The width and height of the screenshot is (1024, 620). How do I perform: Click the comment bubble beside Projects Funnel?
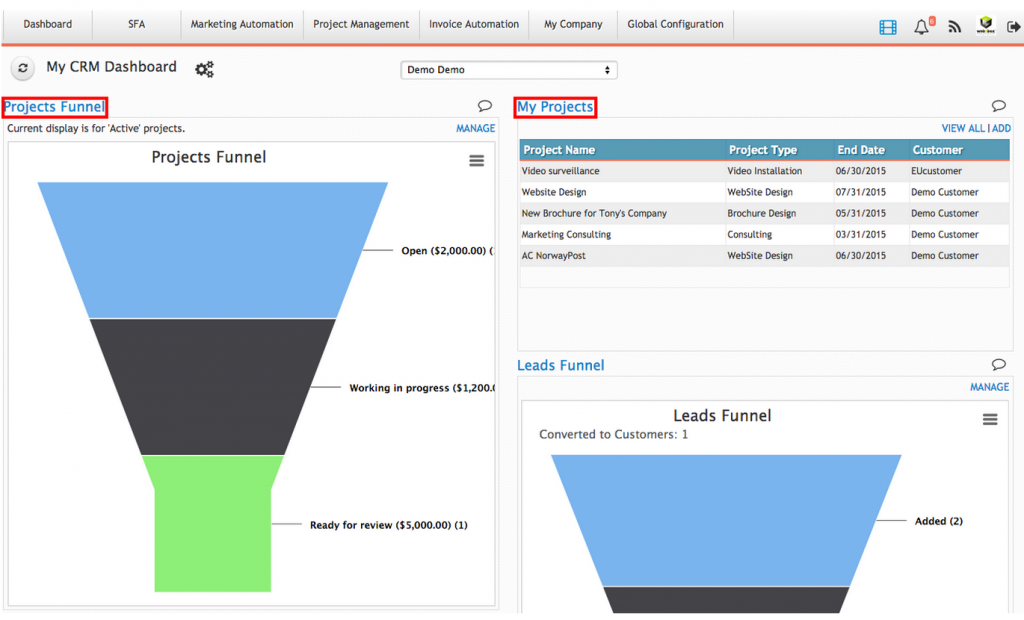[484, 105]
